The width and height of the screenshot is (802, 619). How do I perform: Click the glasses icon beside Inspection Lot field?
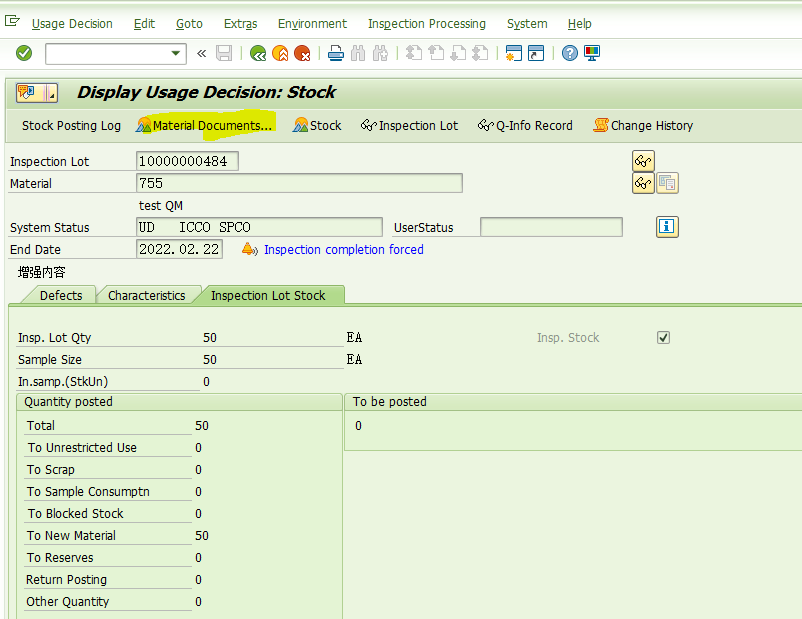click(643, 161)
